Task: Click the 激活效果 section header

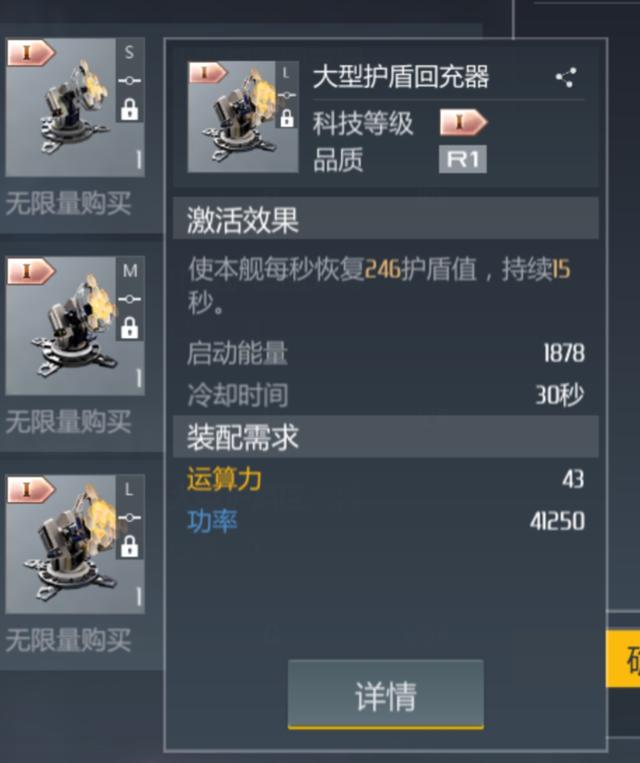Action: pos(385,218)
